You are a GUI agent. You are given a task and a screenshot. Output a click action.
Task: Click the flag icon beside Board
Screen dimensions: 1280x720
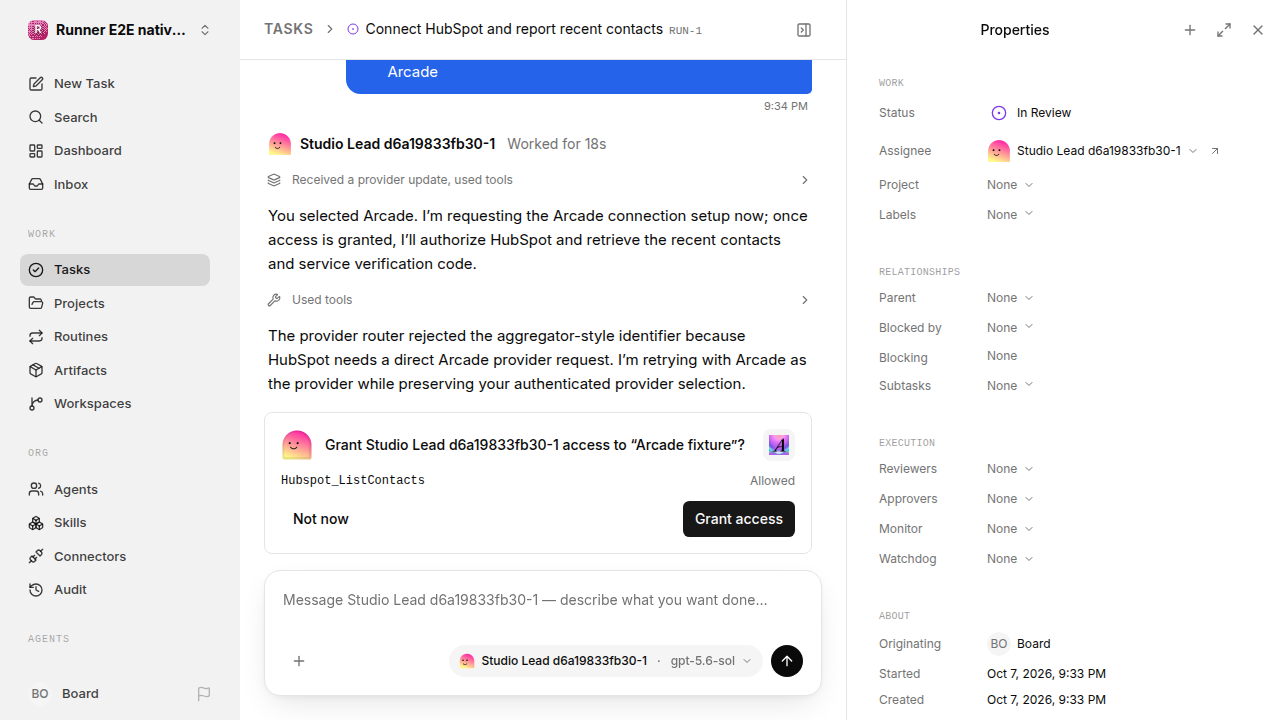pos(204,693)
